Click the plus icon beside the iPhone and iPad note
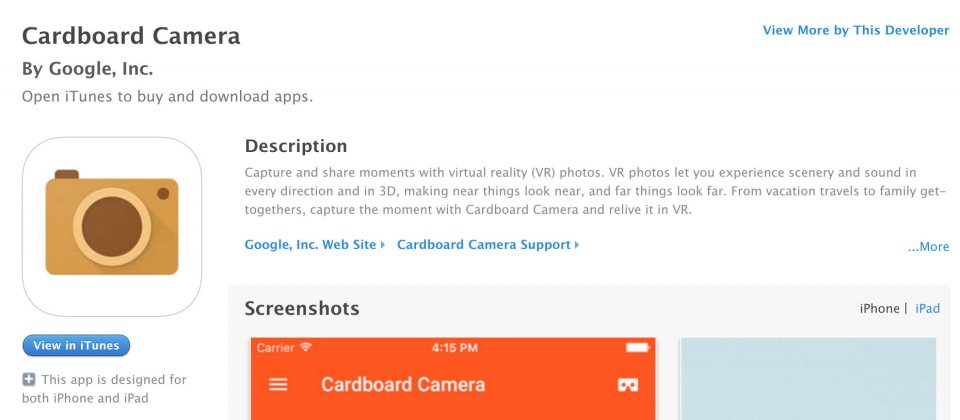The width and height of the screenshot is (960, 420). coord(29,380)
